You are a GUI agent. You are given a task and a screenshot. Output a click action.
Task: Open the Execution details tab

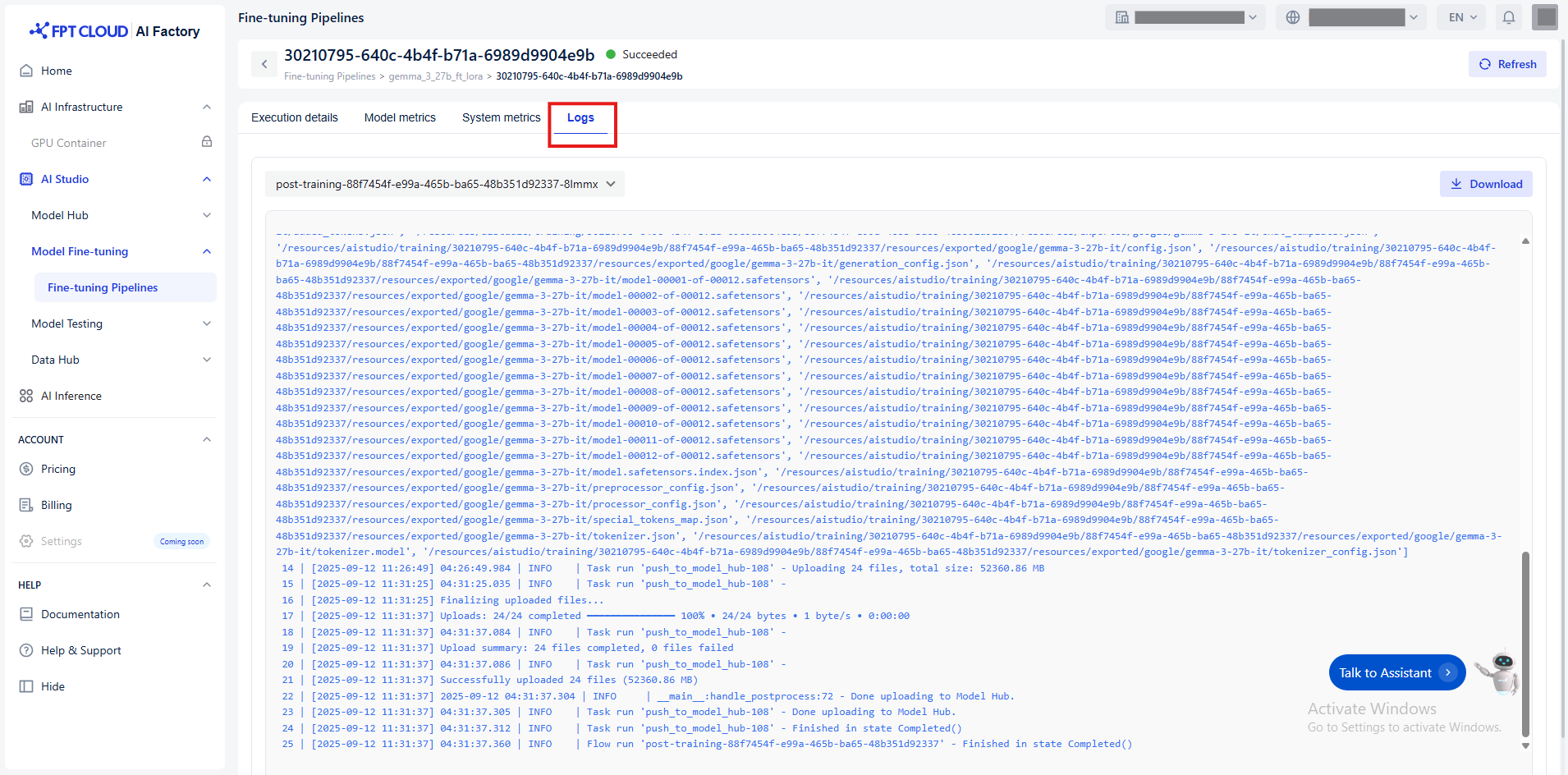294,117
